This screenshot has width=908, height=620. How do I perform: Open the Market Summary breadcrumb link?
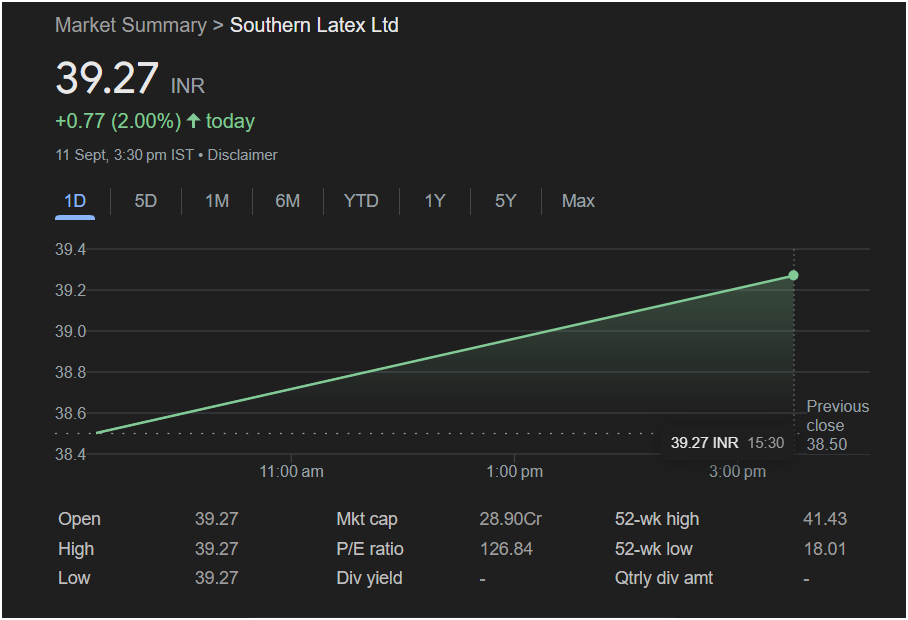(x=131, y=25)
